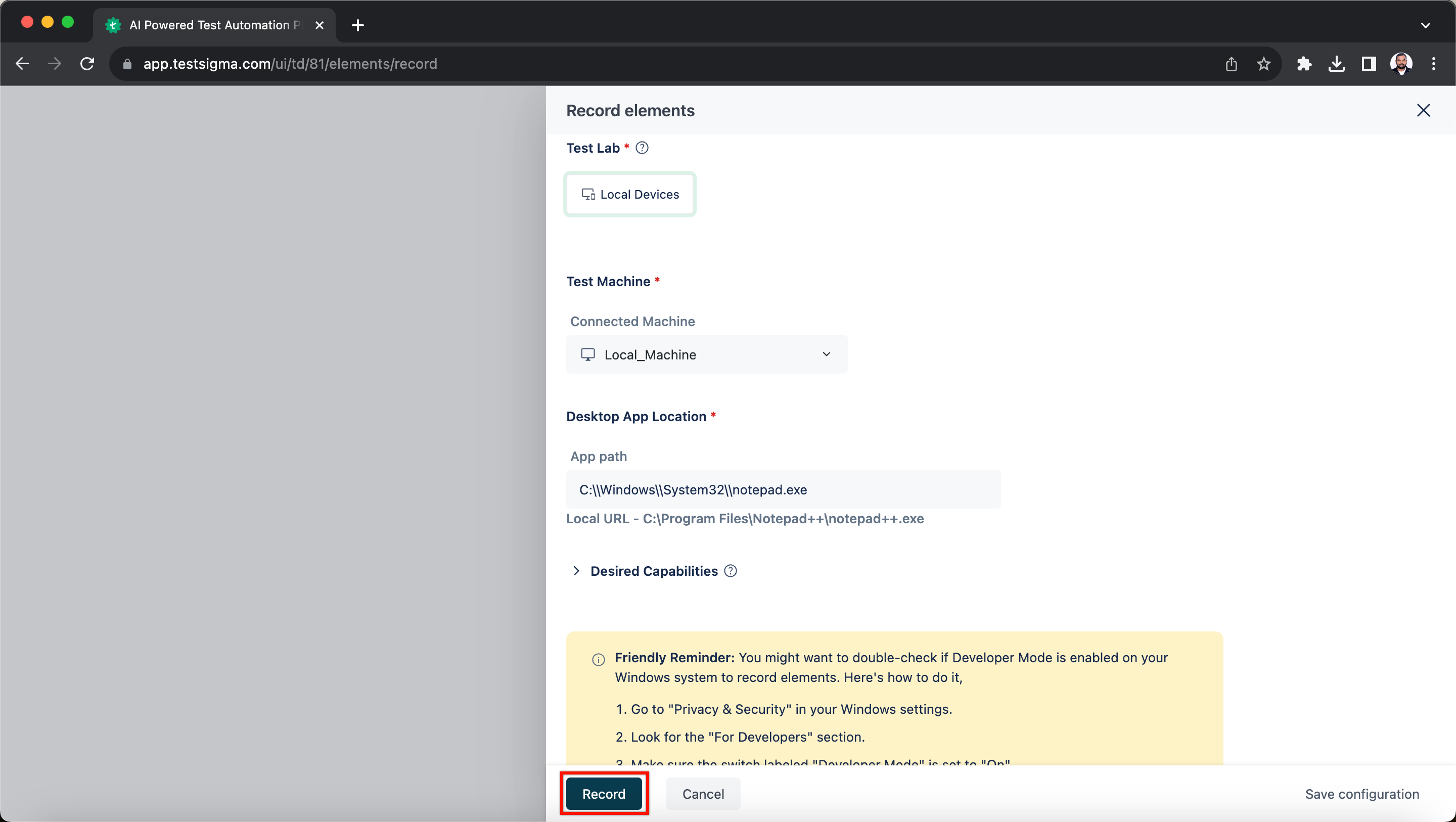Click the Test Machine label
The width and height of the screenshot is (1456, 822).
(608, 282)
